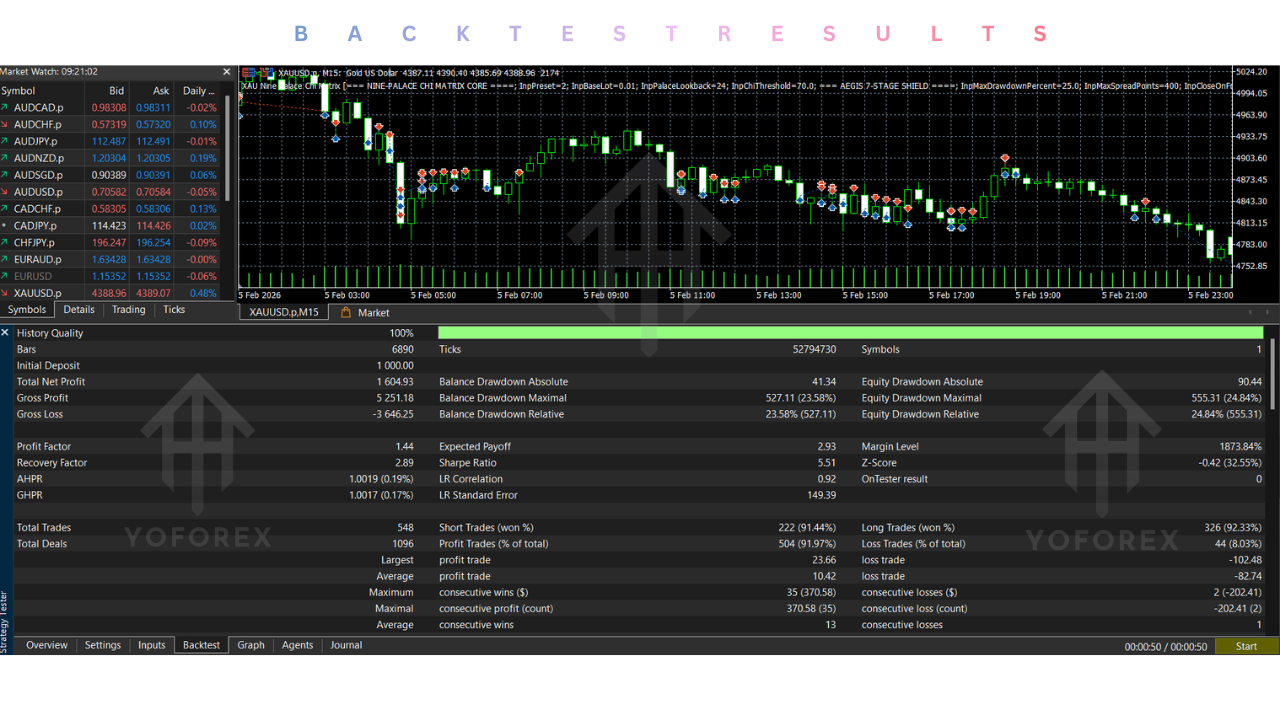1280x720 pixels.
Task: Click the Balance Drawdown Absolute value 41.34
Action: tap(824, 382)
